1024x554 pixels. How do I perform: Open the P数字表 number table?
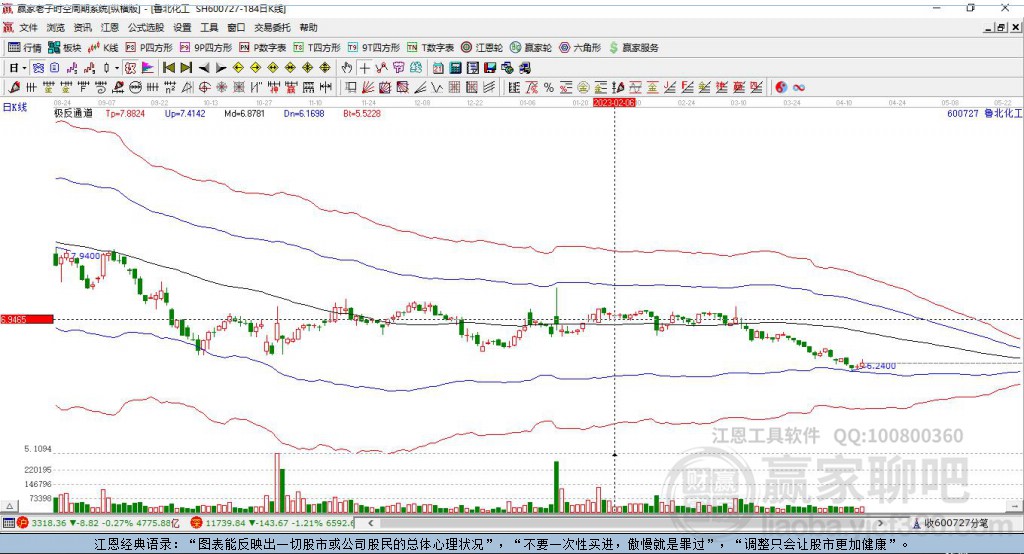263,48
